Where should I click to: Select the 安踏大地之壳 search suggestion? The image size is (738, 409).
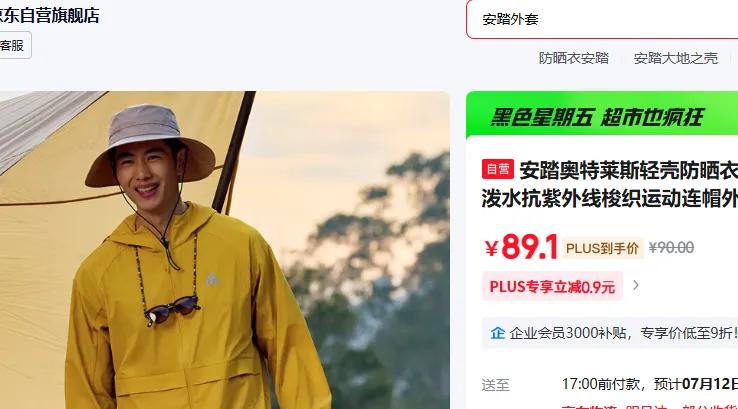675,58
